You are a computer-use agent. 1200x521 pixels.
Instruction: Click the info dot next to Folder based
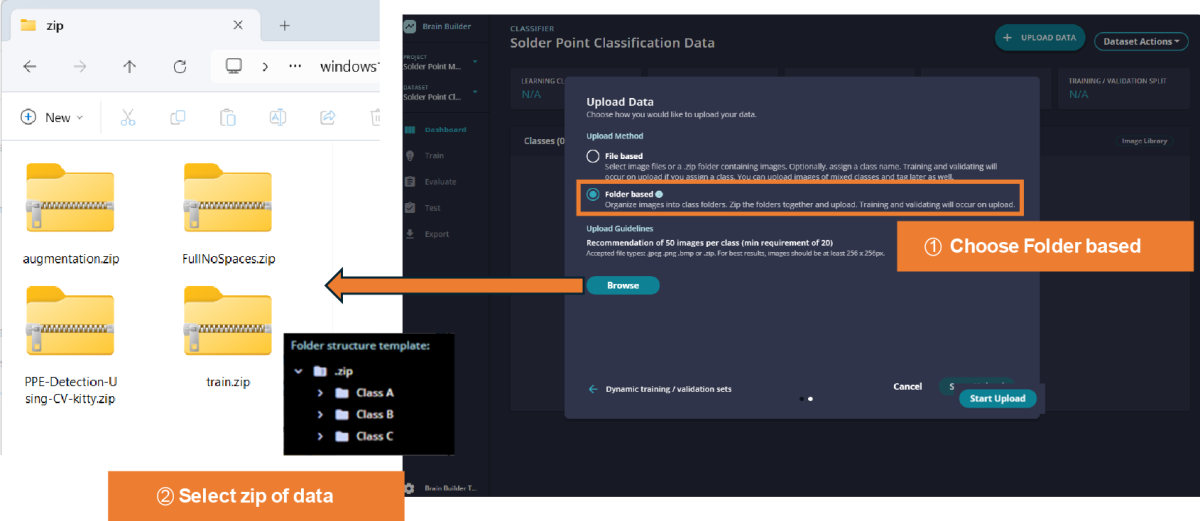click(x=658, y=194)
